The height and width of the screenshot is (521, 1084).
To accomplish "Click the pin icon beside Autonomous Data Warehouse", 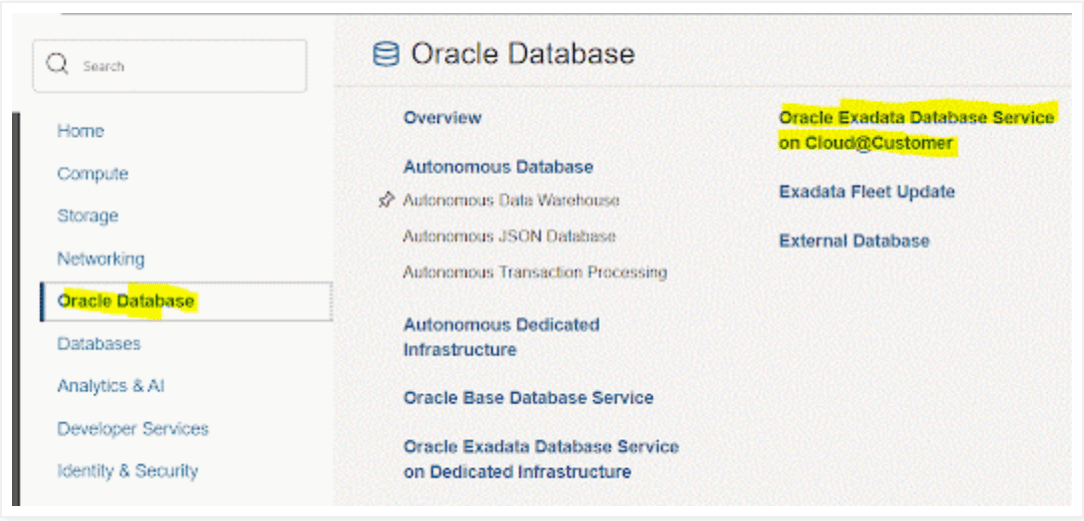I will pyautogui.click(x=387, y=201).
